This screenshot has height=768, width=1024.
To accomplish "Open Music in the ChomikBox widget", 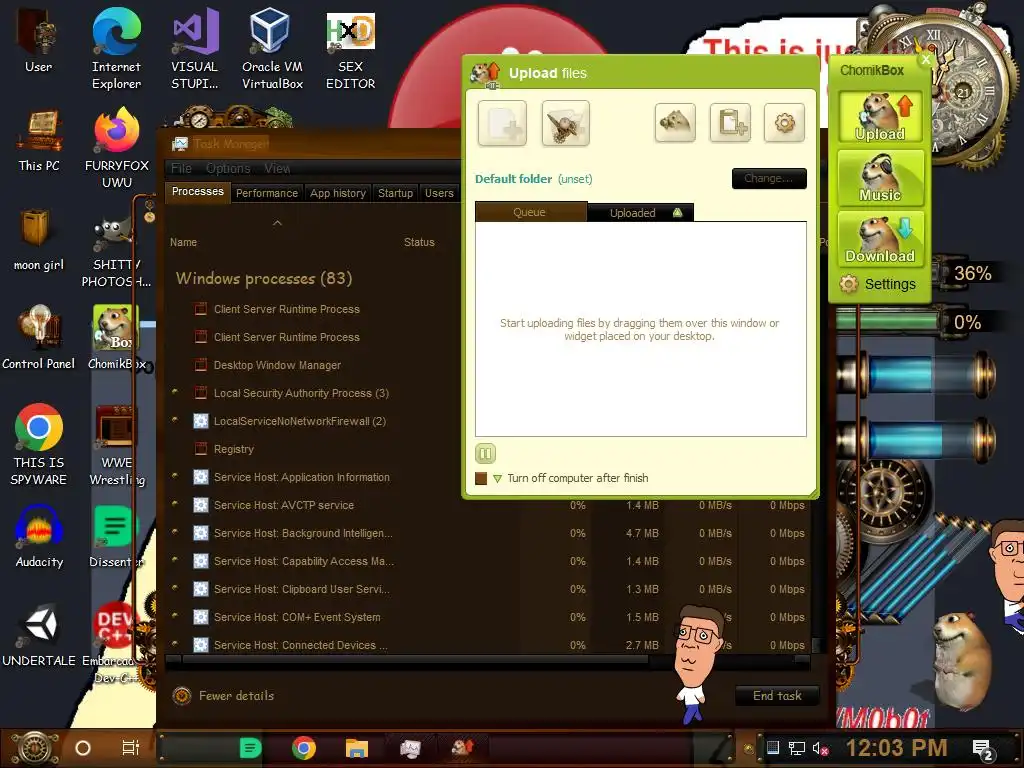I will coord(880,178).
